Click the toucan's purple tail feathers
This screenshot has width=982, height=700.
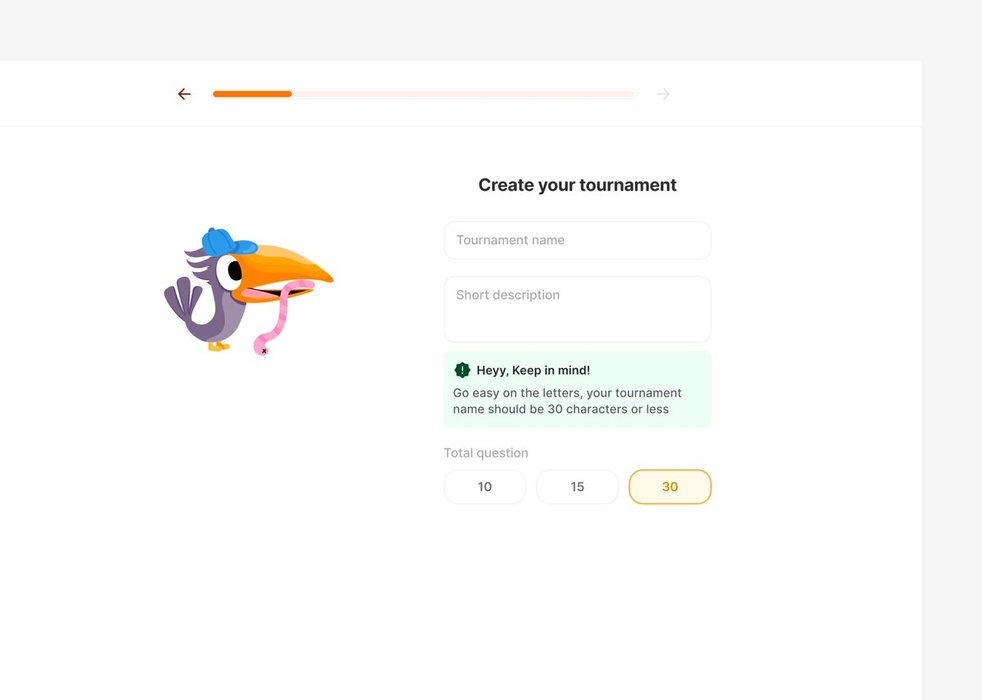tap(182, 299)
